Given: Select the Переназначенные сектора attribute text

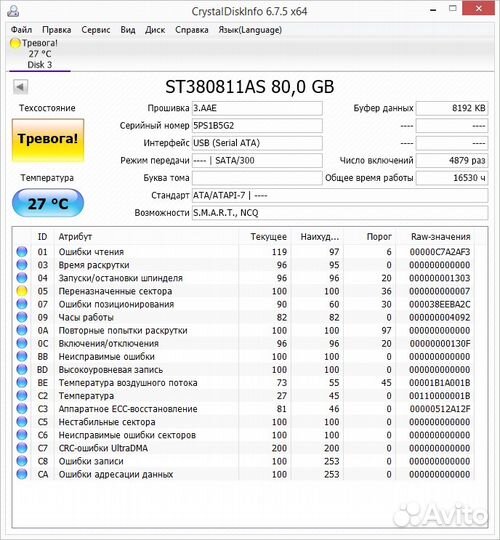Looking at the screenshot, I should [115, 291].
